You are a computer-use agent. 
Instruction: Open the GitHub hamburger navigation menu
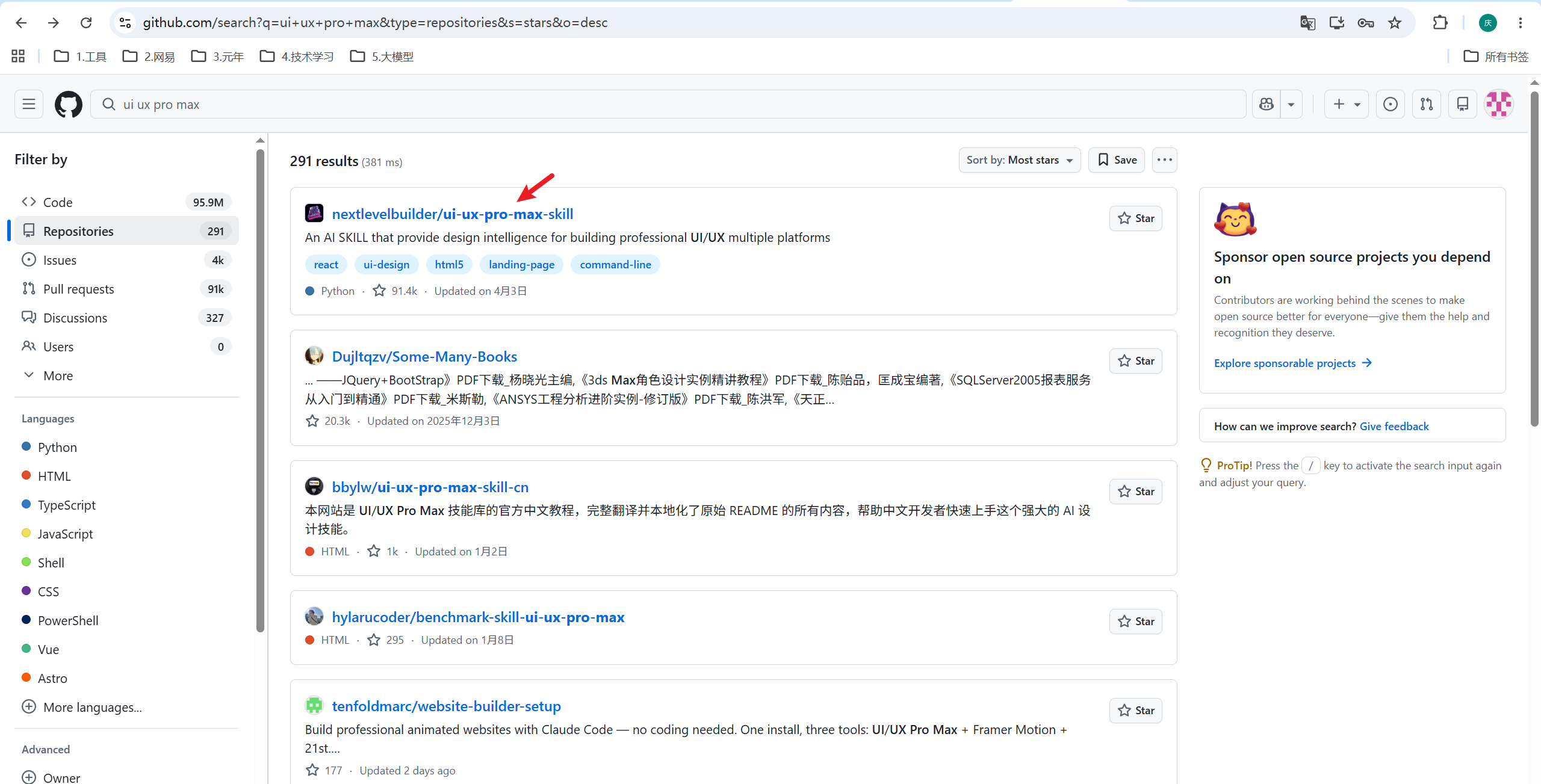(29, 104)
